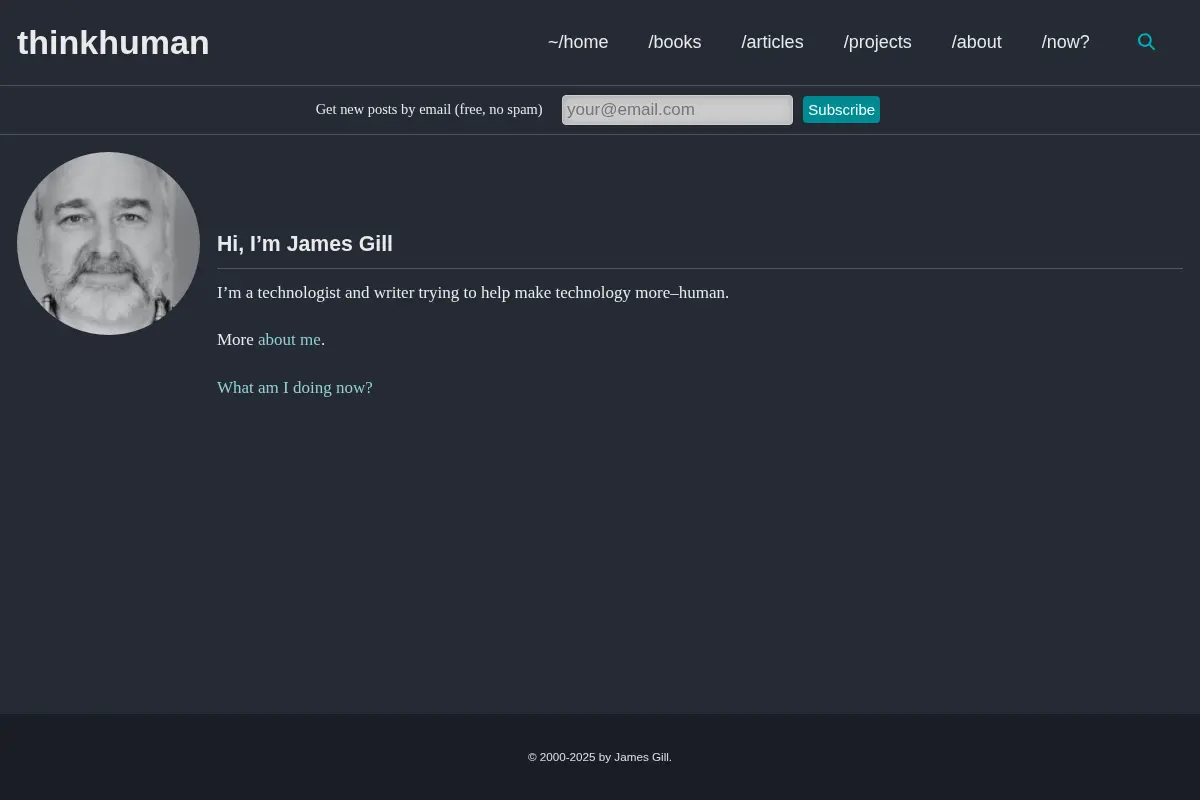
Task: Click the thinkhuman site logo
Action: [113, 42]
